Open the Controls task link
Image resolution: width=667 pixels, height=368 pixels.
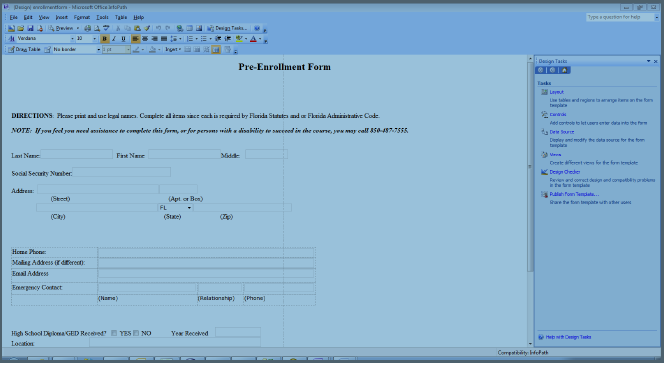point(558,114)
